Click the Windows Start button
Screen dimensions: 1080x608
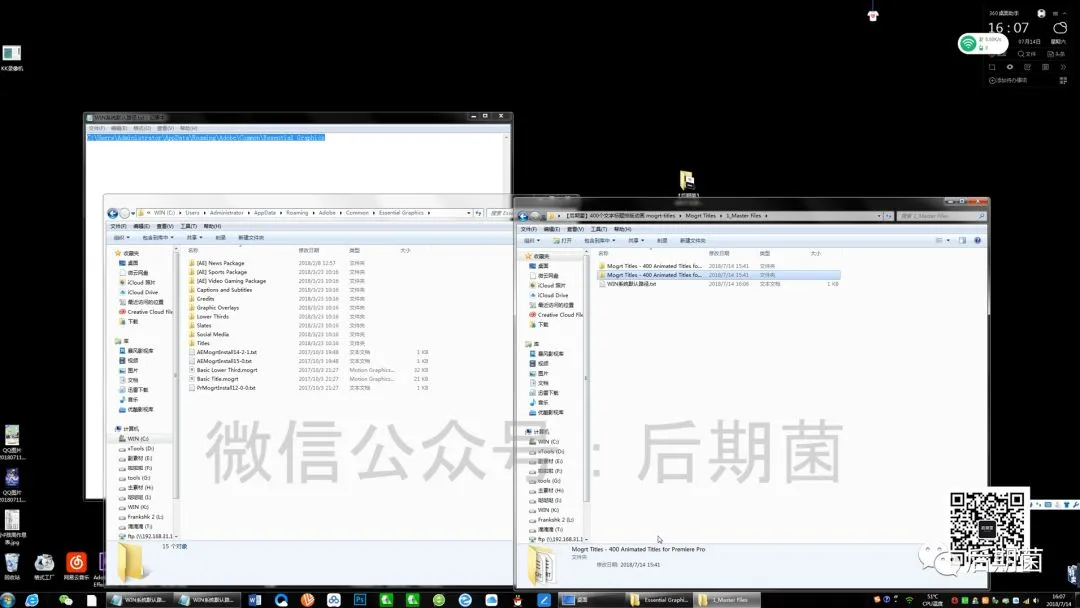point(8,600)
